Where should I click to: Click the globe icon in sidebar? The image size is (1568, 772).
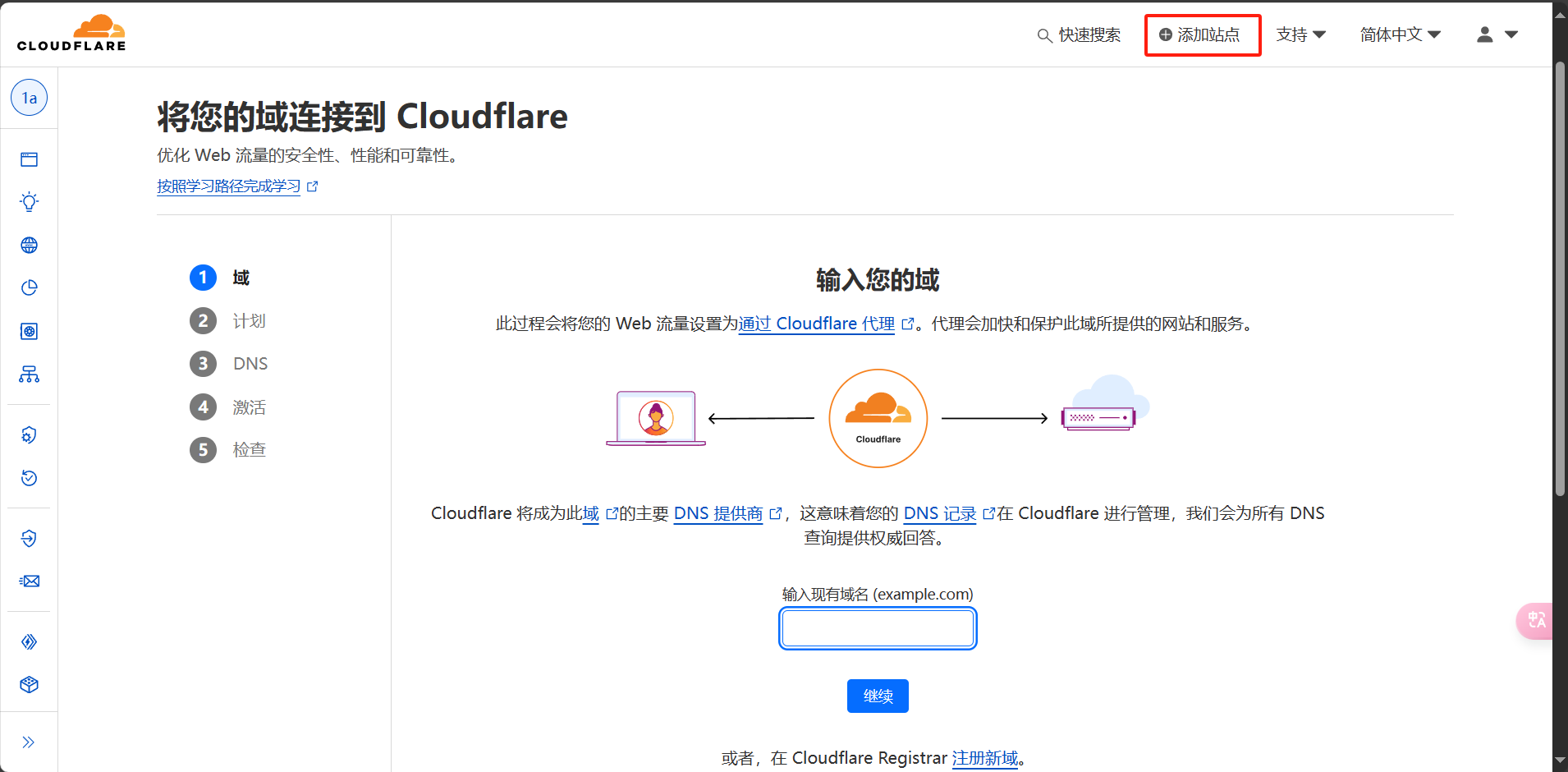click(x=29, y=245)
